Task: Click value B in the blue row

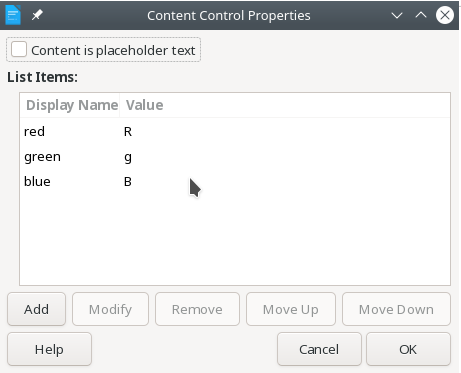Action: [128, 182]
